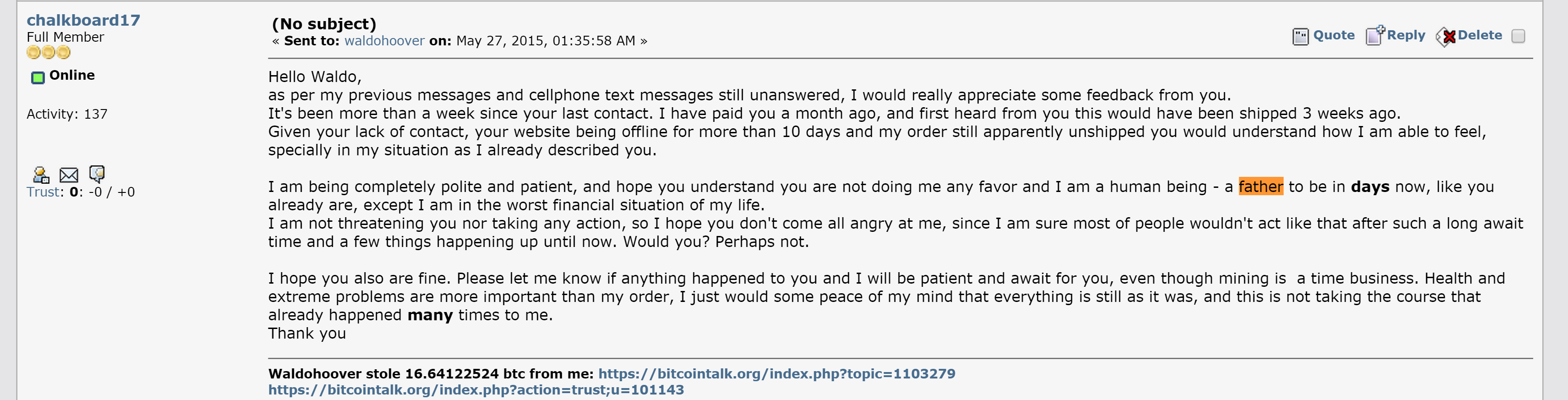Click the Reply page icon
The width and height of the screenshot is (1568, 400).
tap(1375, 35)
